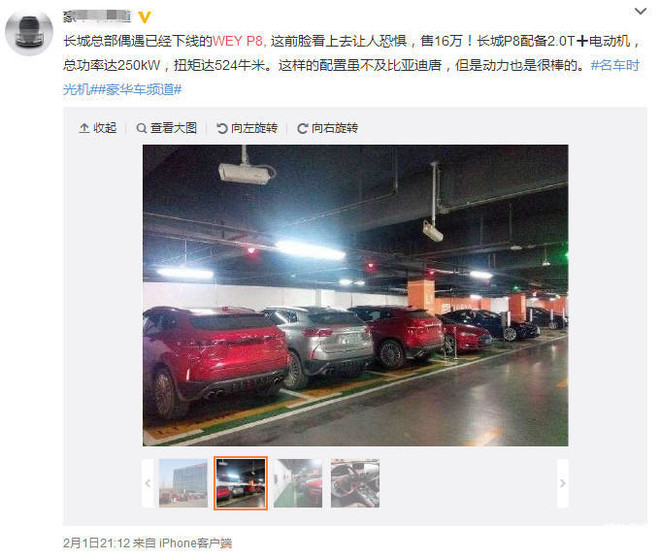This screenshot has height=558, width=660.
Task: Click the 2月1日21:12 timestamp link
Action: (96, 543)
